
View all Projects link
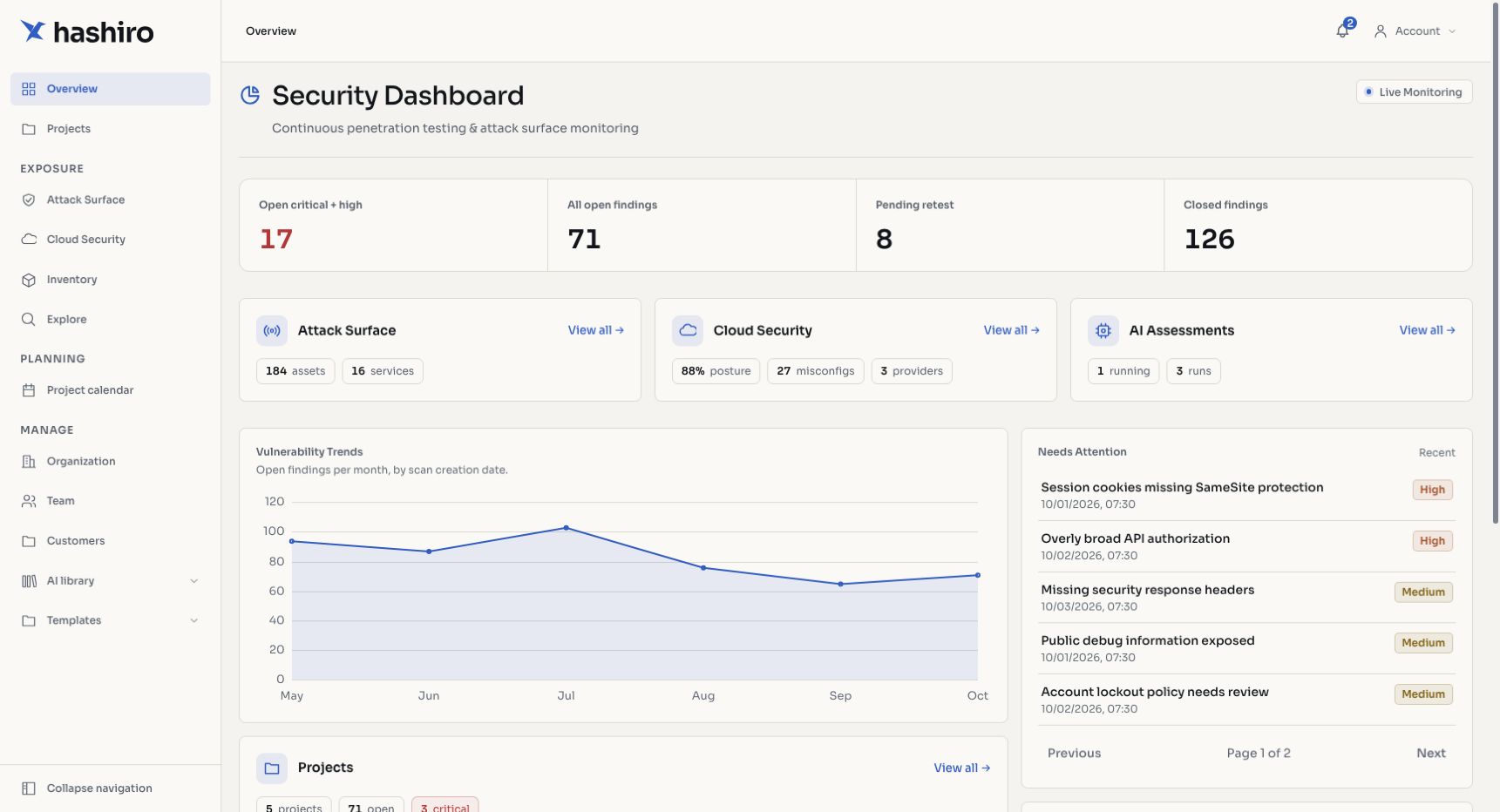pos(962,768)
